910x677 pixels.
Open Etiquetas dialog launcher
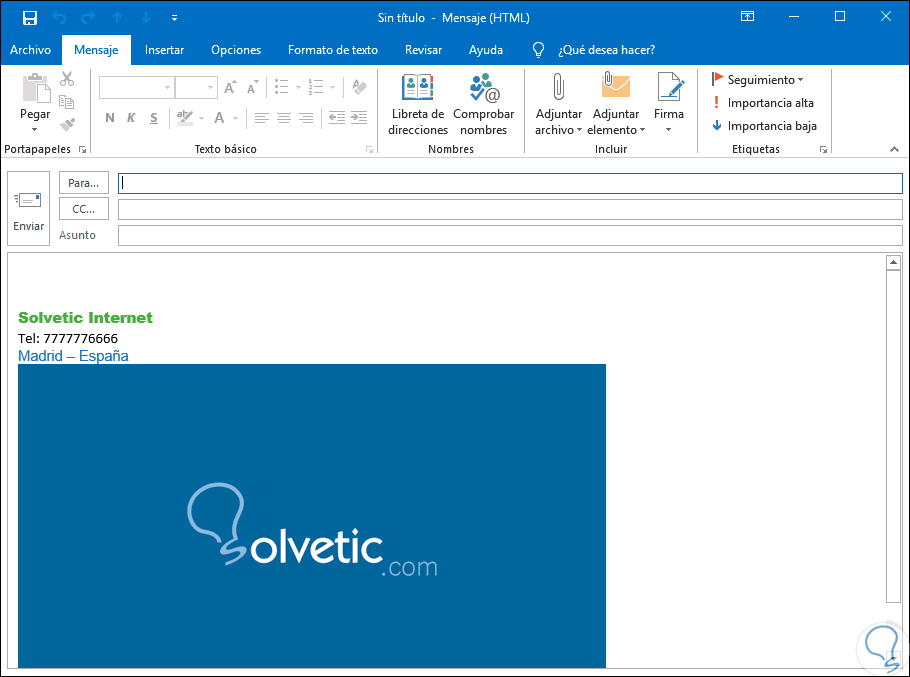pos(823,150)
